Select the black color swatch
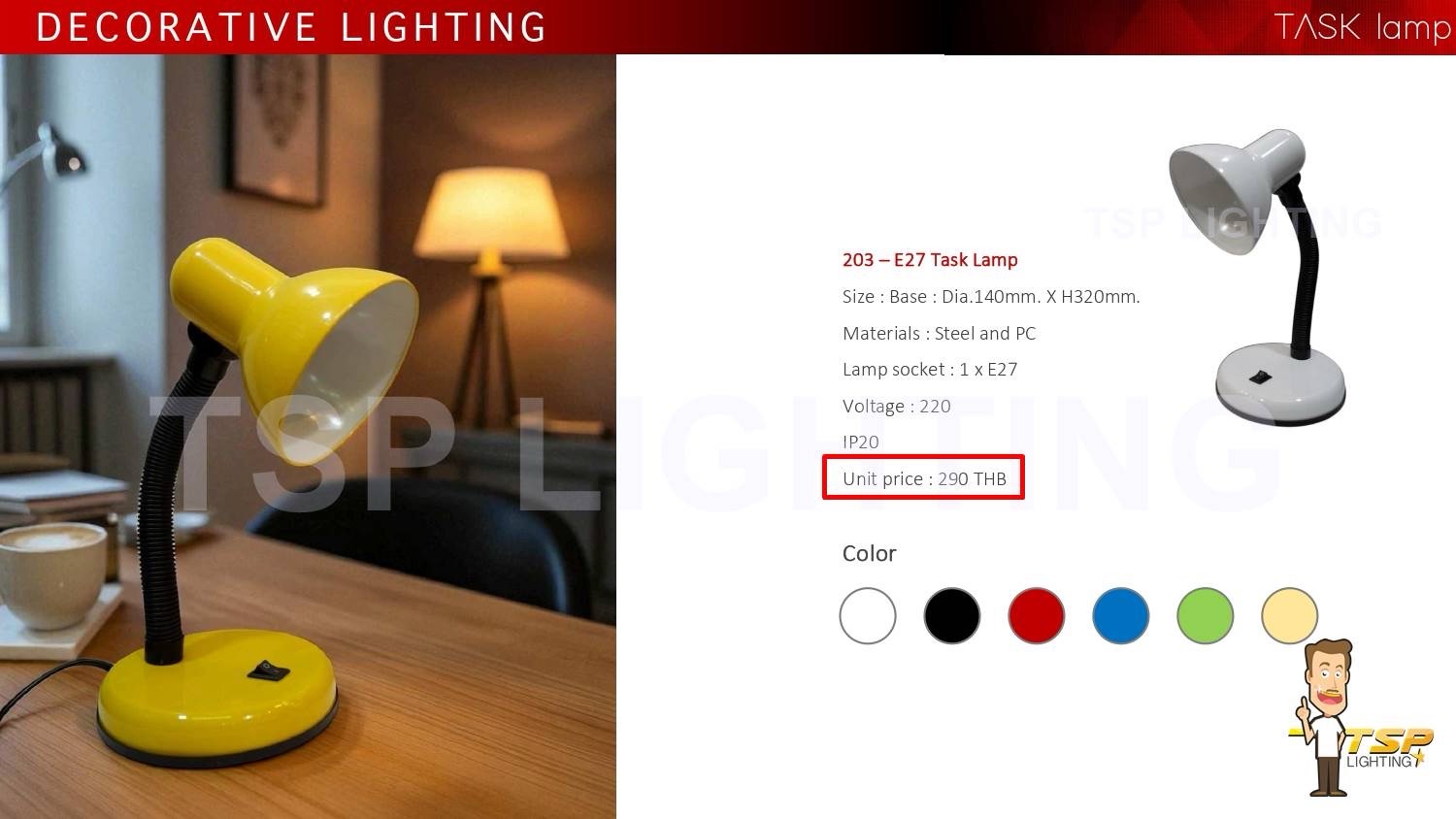The height and width of the screenshot is (819, 1456). [x=952, y=615]
